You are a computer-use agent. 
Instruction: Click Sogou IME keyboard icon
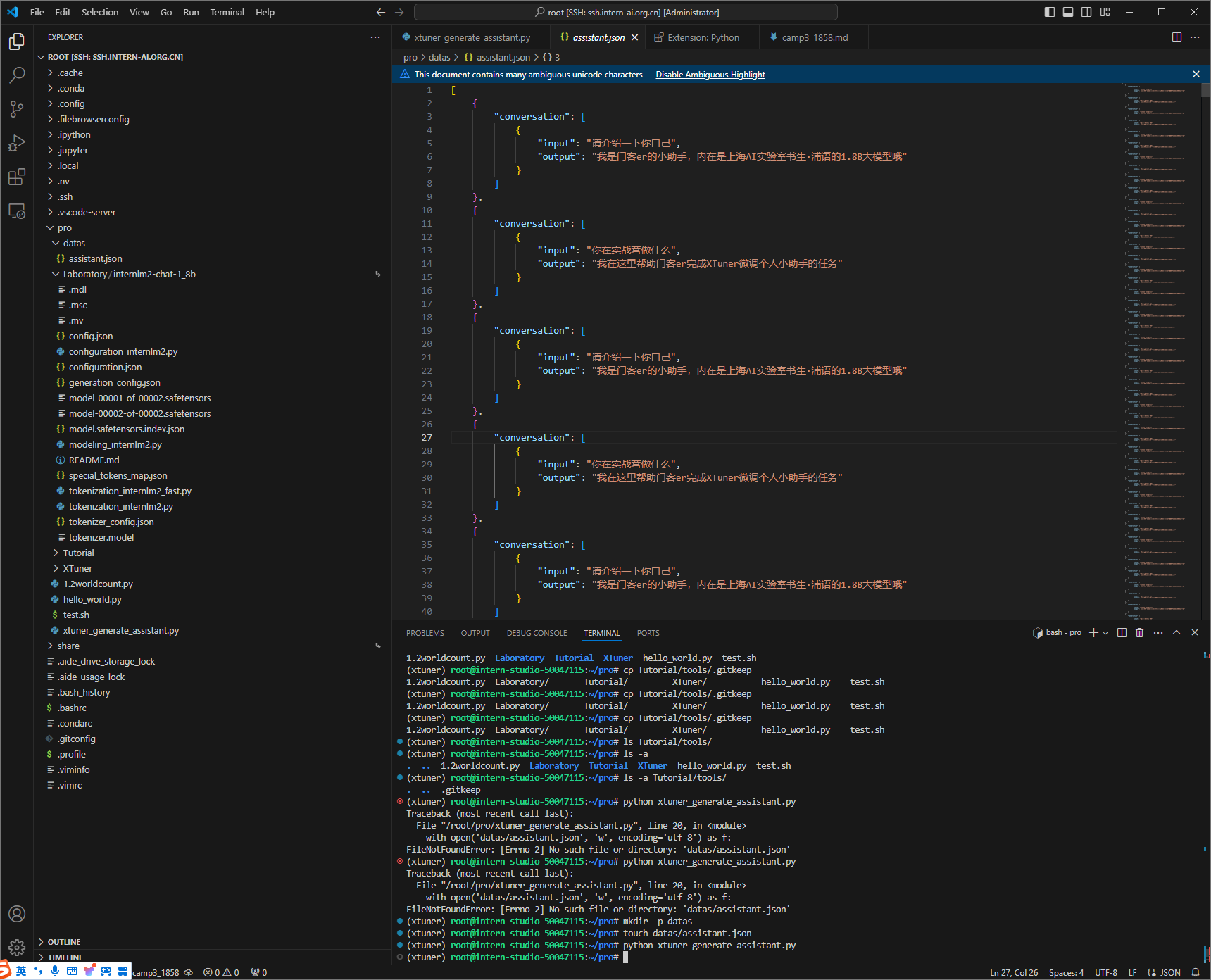[x=72, y=971]
